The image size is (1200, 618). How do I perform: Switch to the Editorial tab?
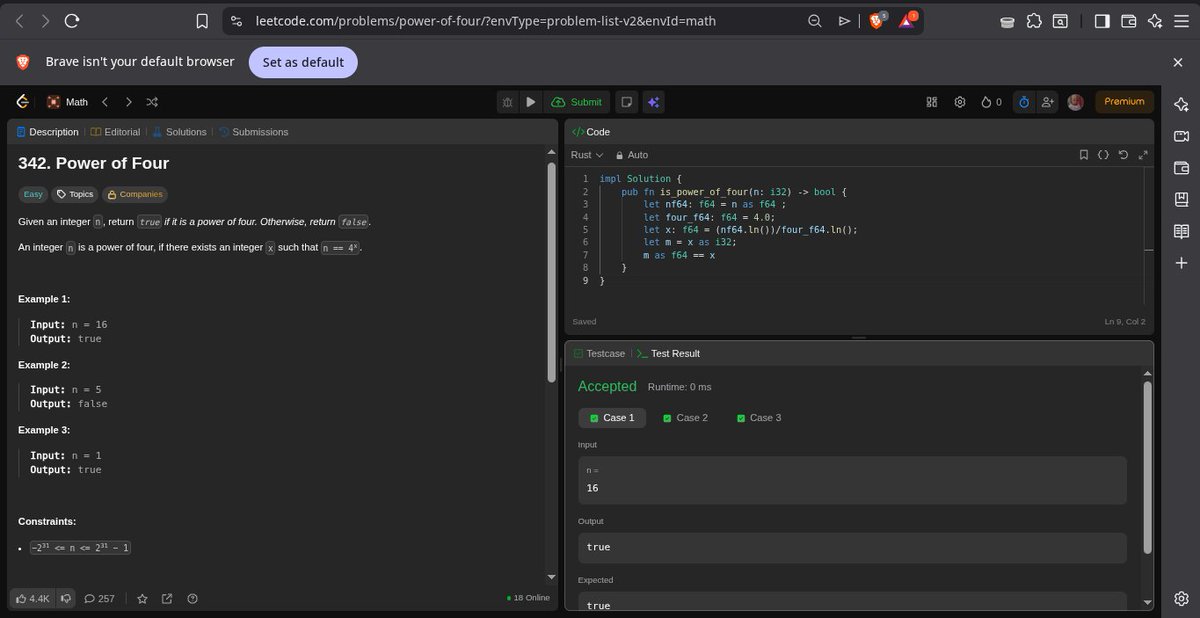point(115,132)
